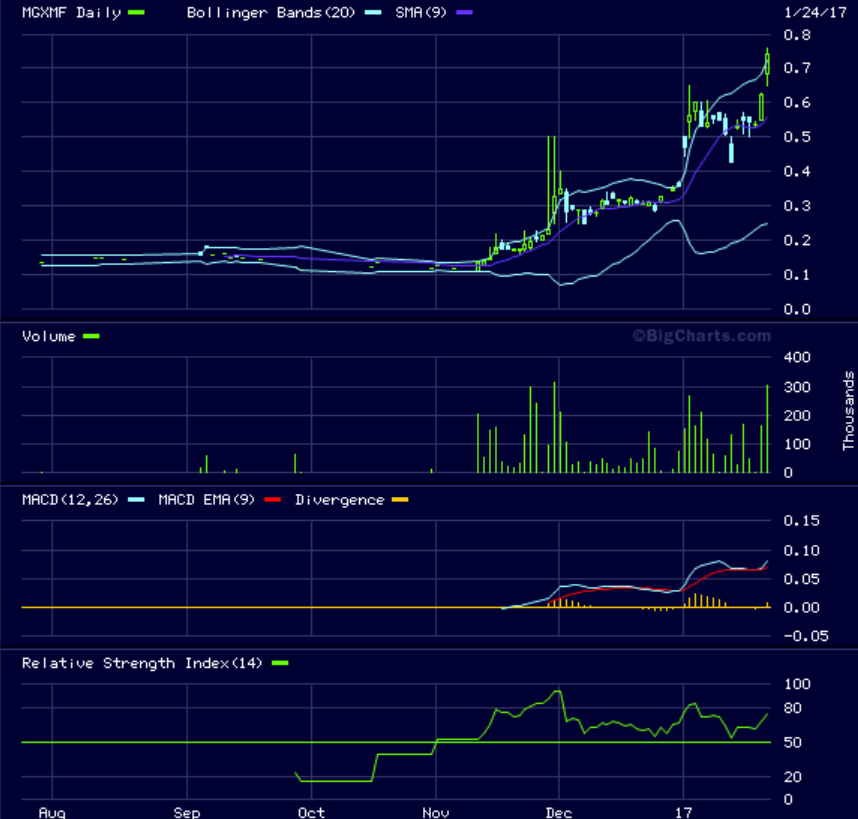858x819 pixels.
Task: Click the green Volume legend swatch
Action: click(x=91, y=336)
